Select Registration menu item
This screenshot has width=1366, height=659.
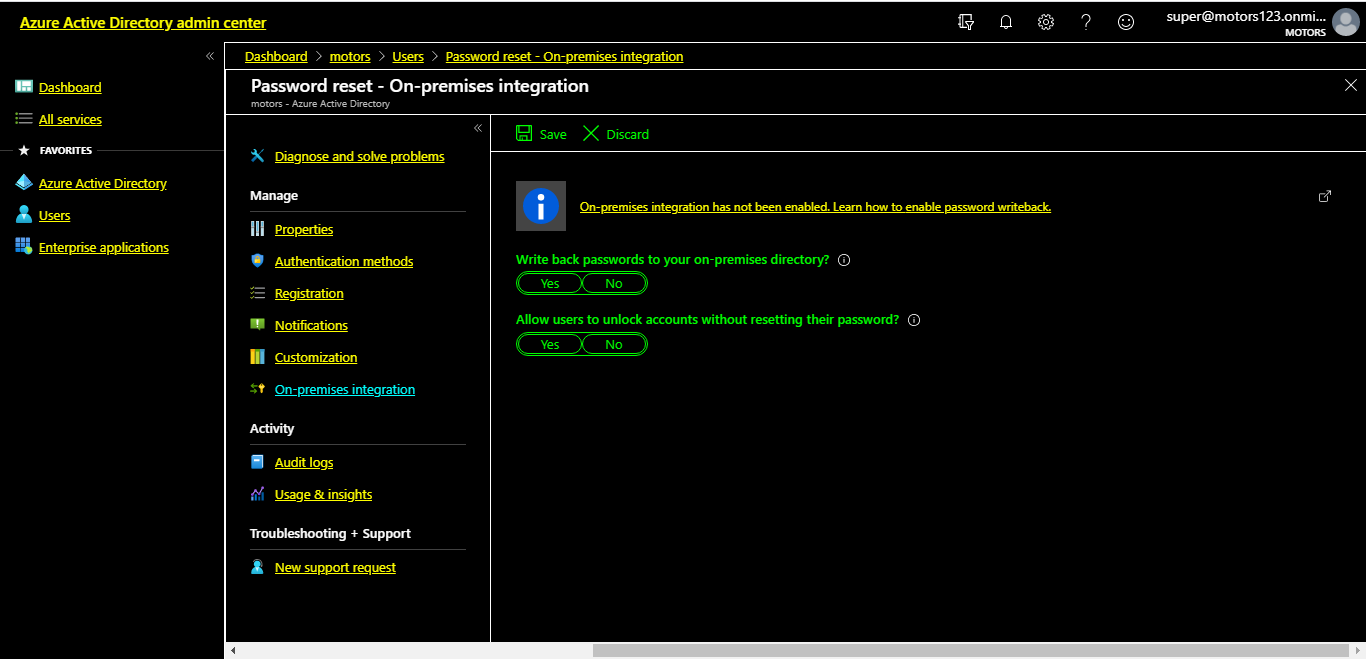pos(309,293)
